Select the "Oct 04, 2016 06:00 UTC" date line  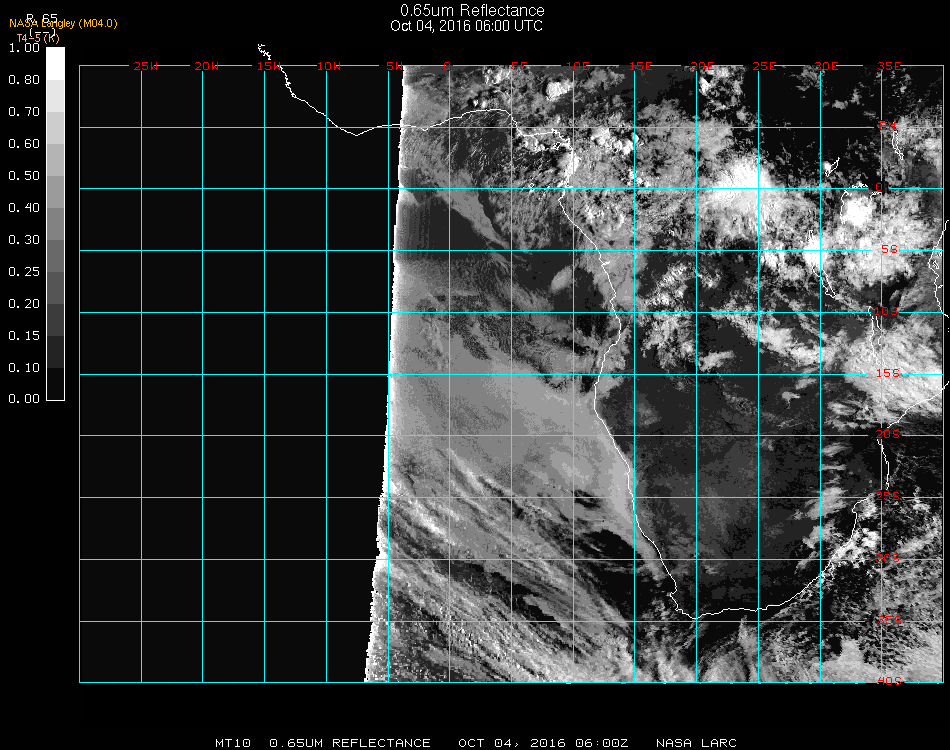[x=467, y=26]
